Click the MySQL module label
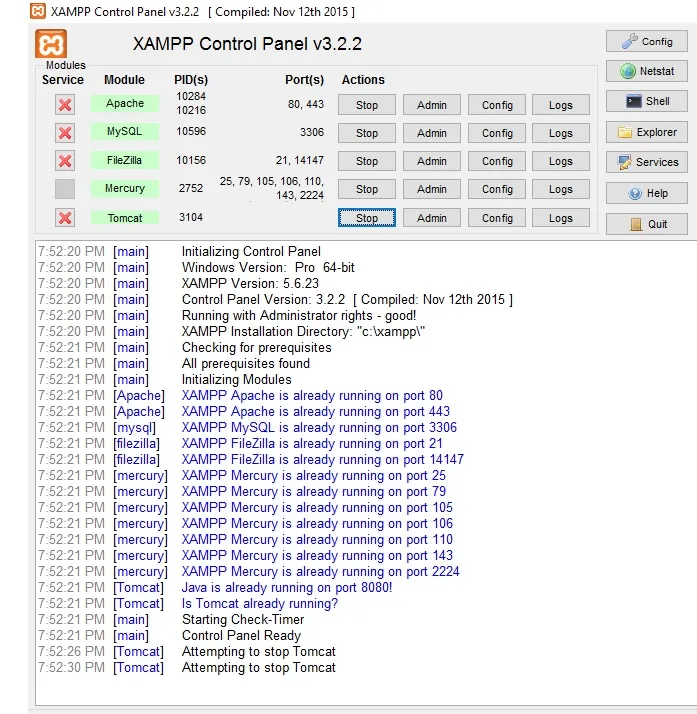 click(125, 132)
